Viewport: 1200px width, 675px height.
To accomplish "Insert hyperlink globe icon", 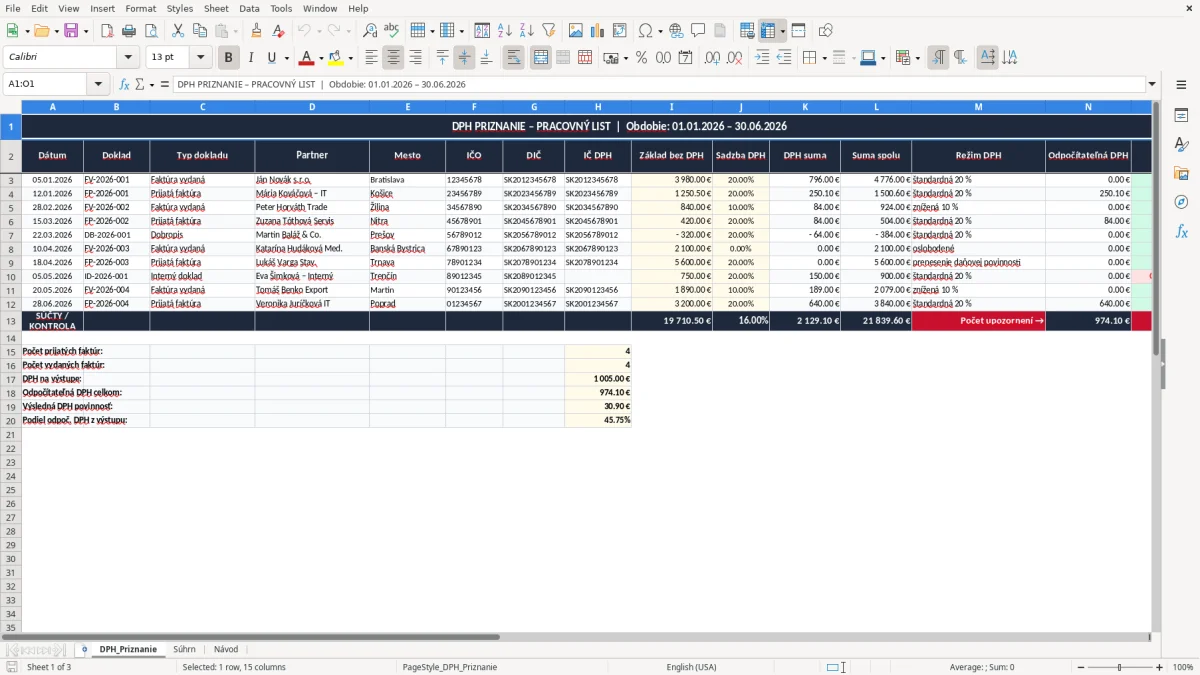I will pyautogui.click(x=676, y=31).
